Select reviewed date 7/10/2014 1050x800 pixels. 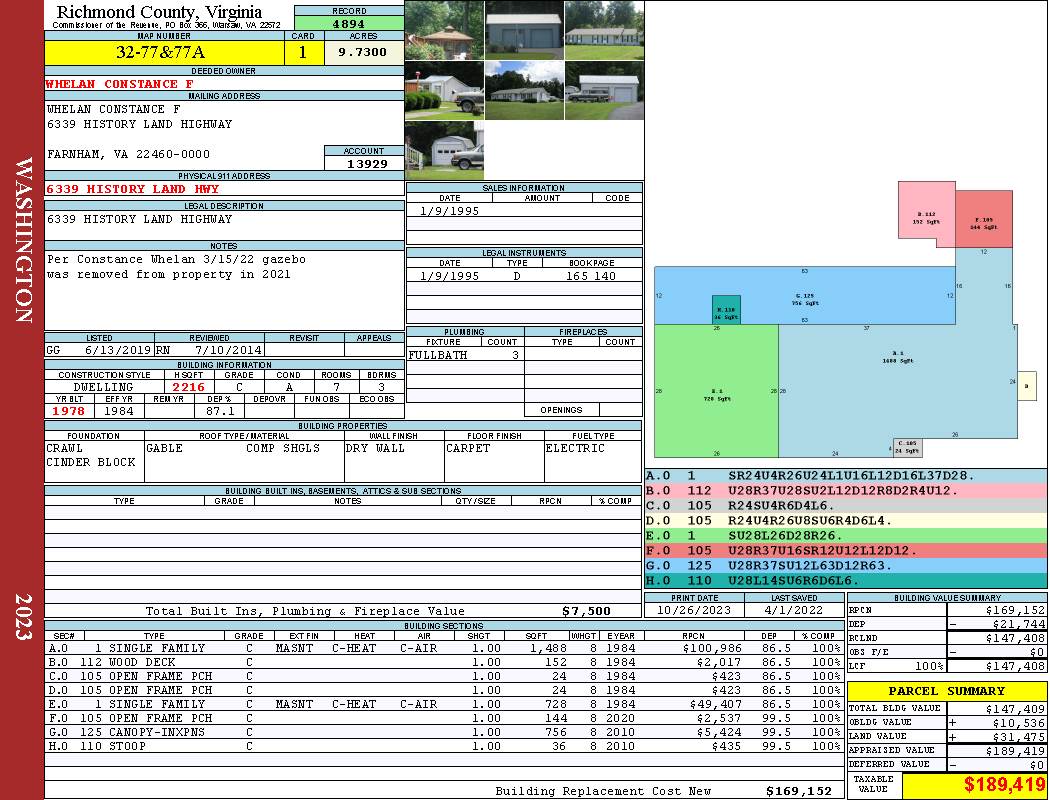[228, 349]
